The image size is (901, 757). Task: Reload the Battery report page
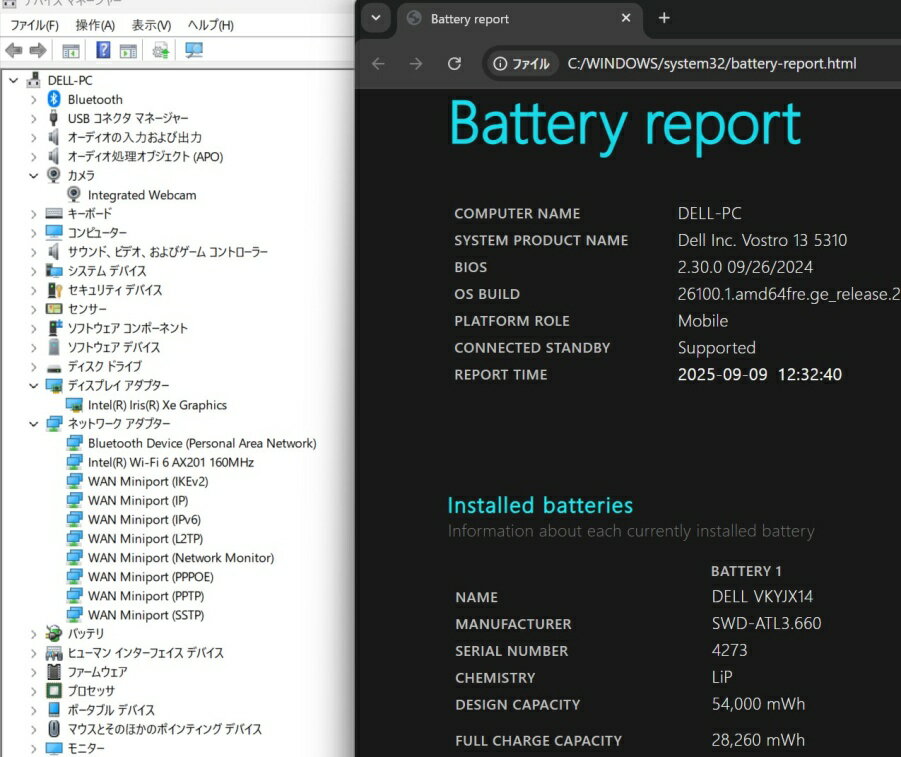tap(454, 64)
